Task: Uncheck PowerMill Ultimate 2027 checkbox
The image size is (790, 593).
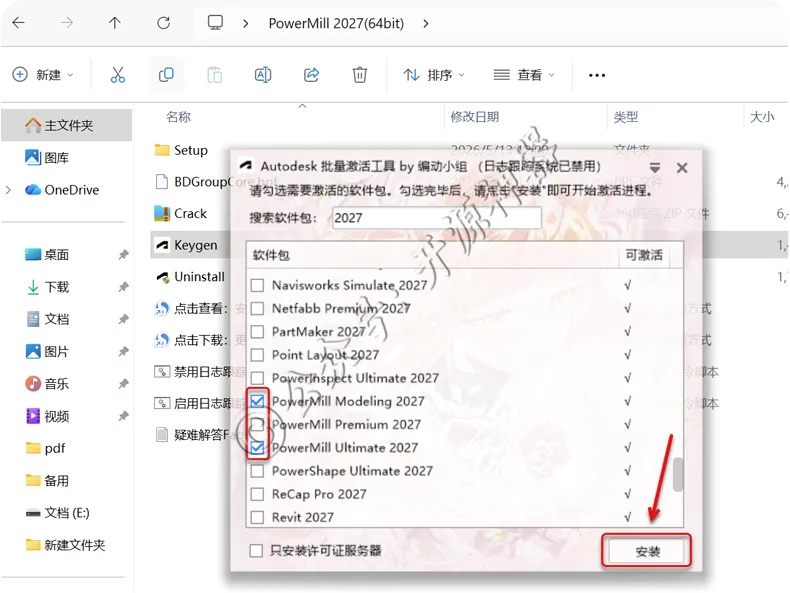Action: (x=257, y=447)
